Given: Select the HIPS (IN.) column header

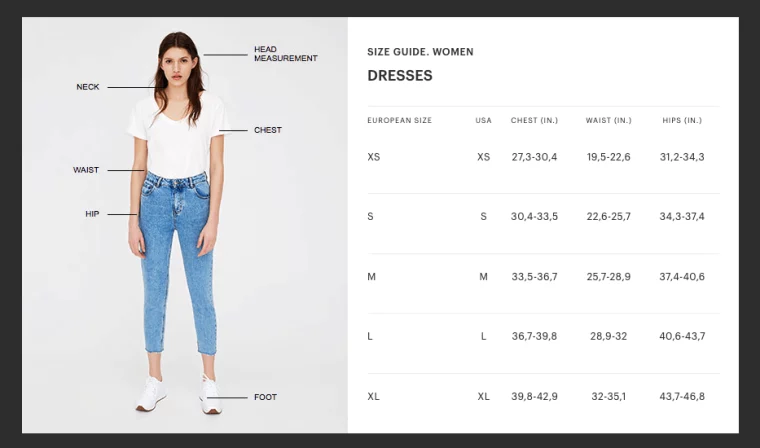Looking at the screenshot, I should [681, 121].
